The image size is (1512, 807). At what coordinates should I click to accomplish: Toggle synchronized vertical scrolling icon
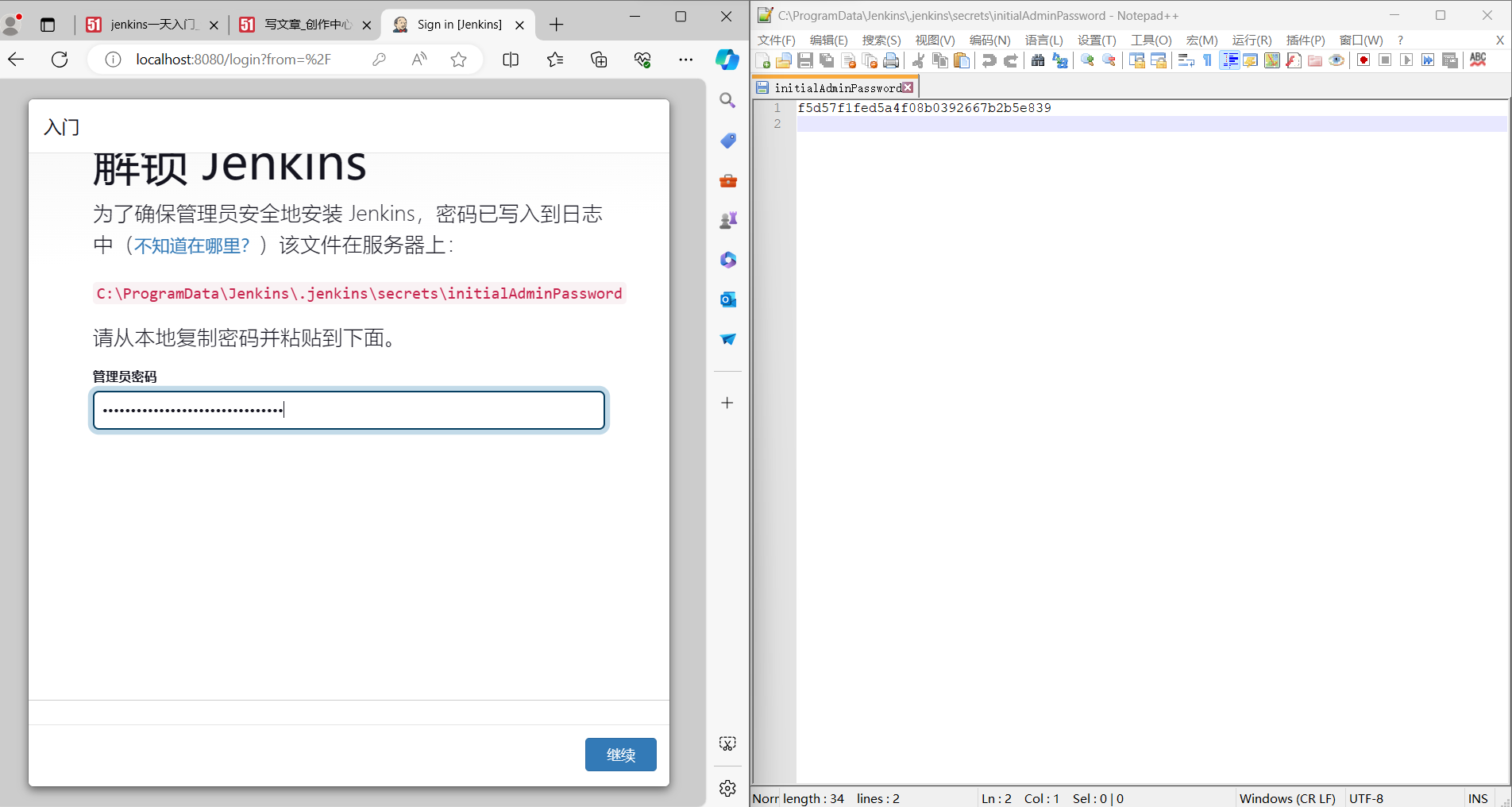click(1136, 60)
